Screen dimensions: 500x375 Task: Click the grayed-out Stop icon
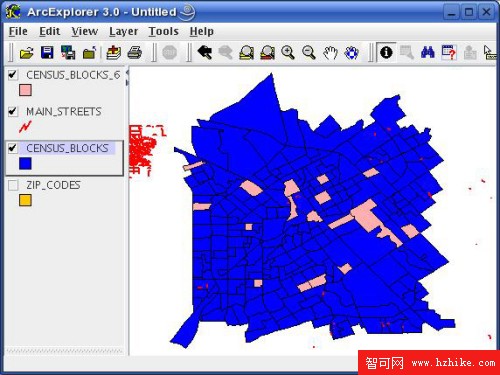pos(169,53)
